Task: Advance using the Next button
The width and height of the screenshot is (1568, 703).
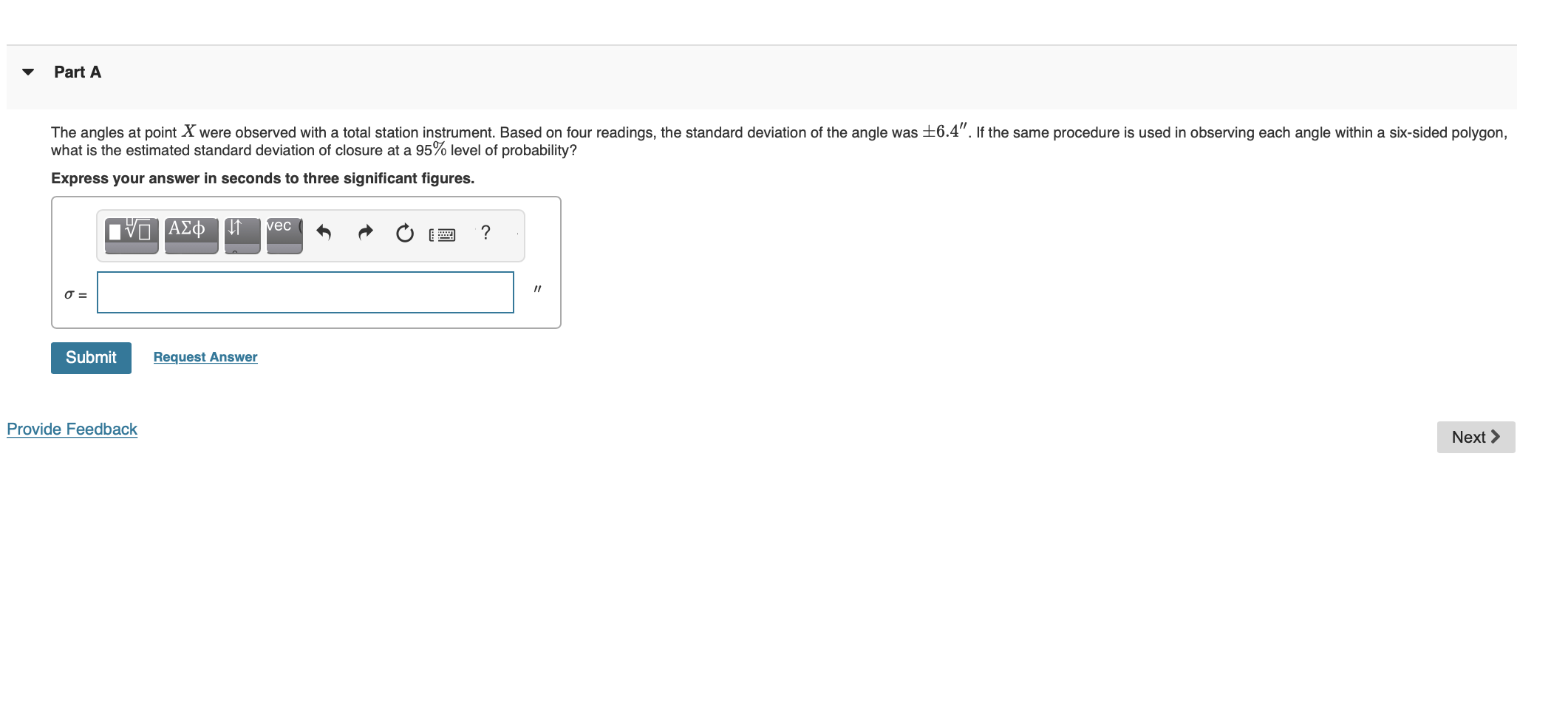Action: coord(1475,437)
